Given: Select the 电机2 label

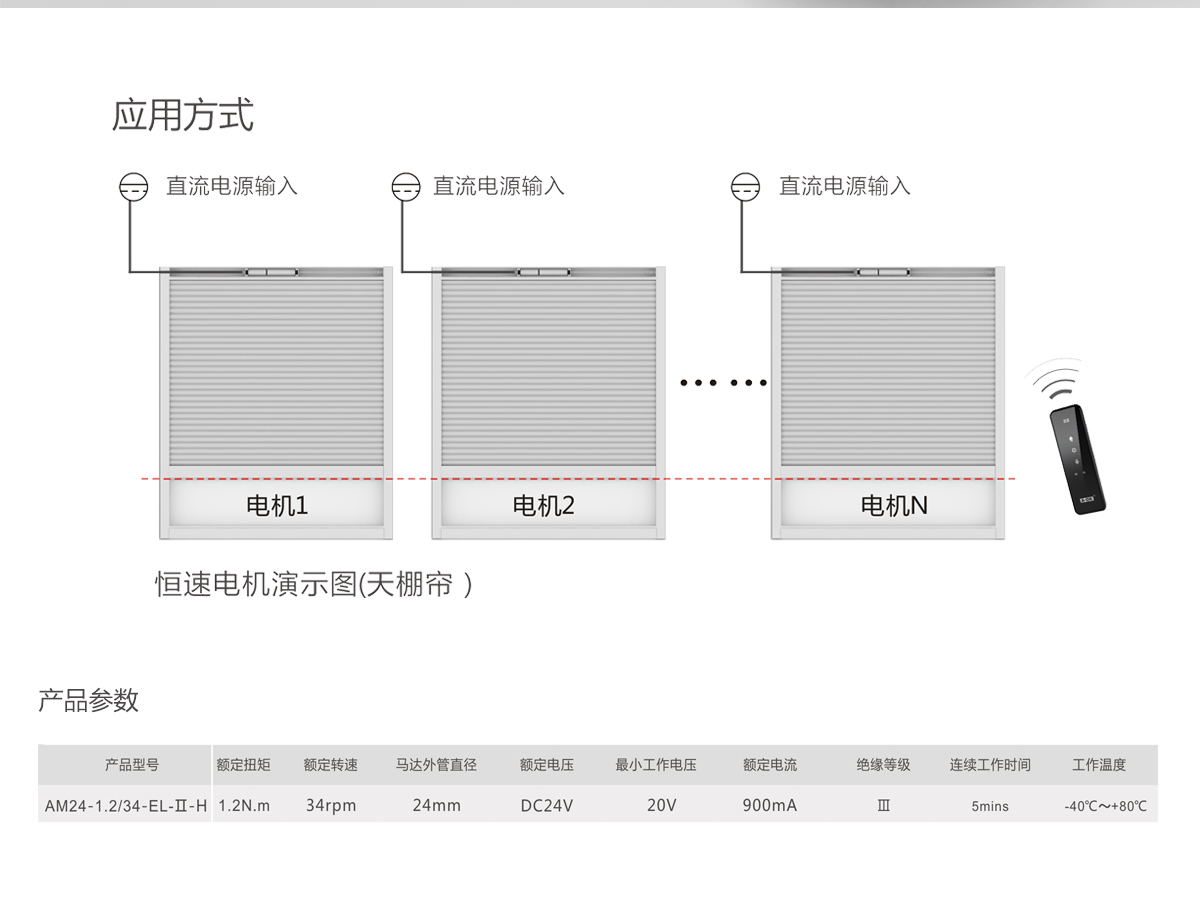Looking at the screenshot, I should 543,506.
